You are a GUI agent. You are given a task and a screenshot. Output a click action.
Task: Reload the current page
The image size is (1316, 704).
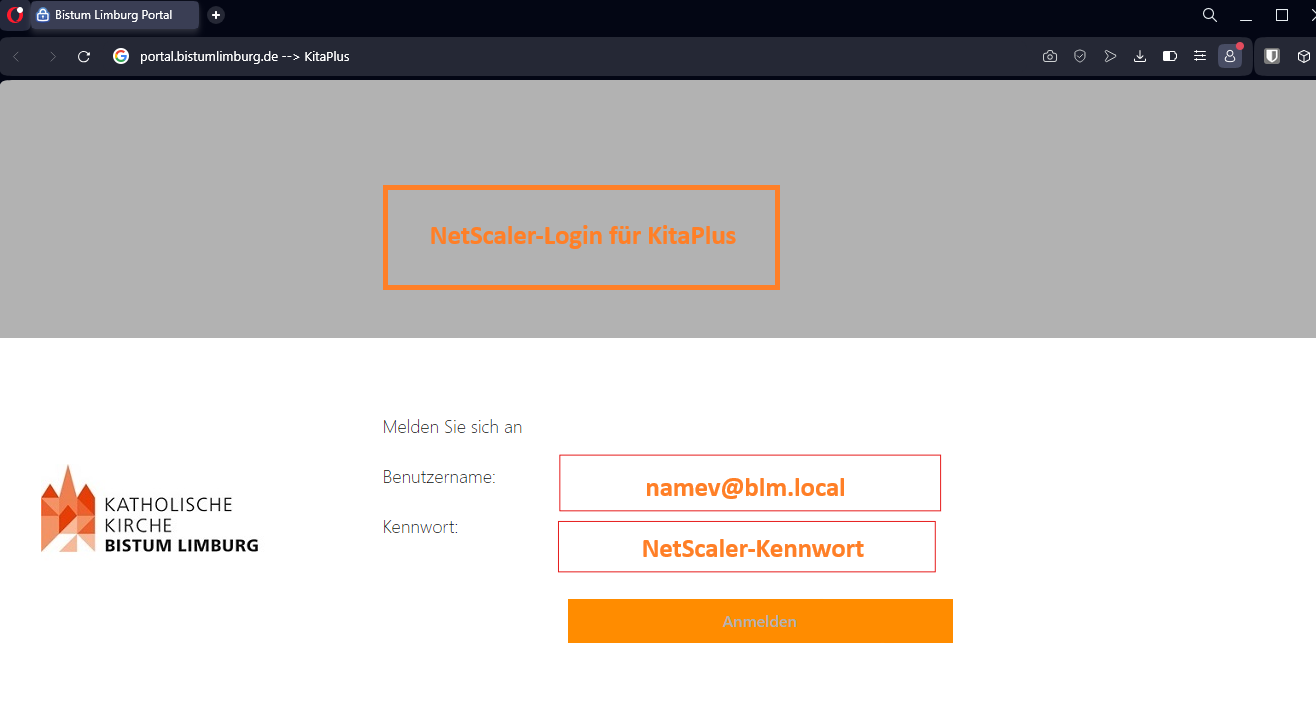[x=84, y=57]
